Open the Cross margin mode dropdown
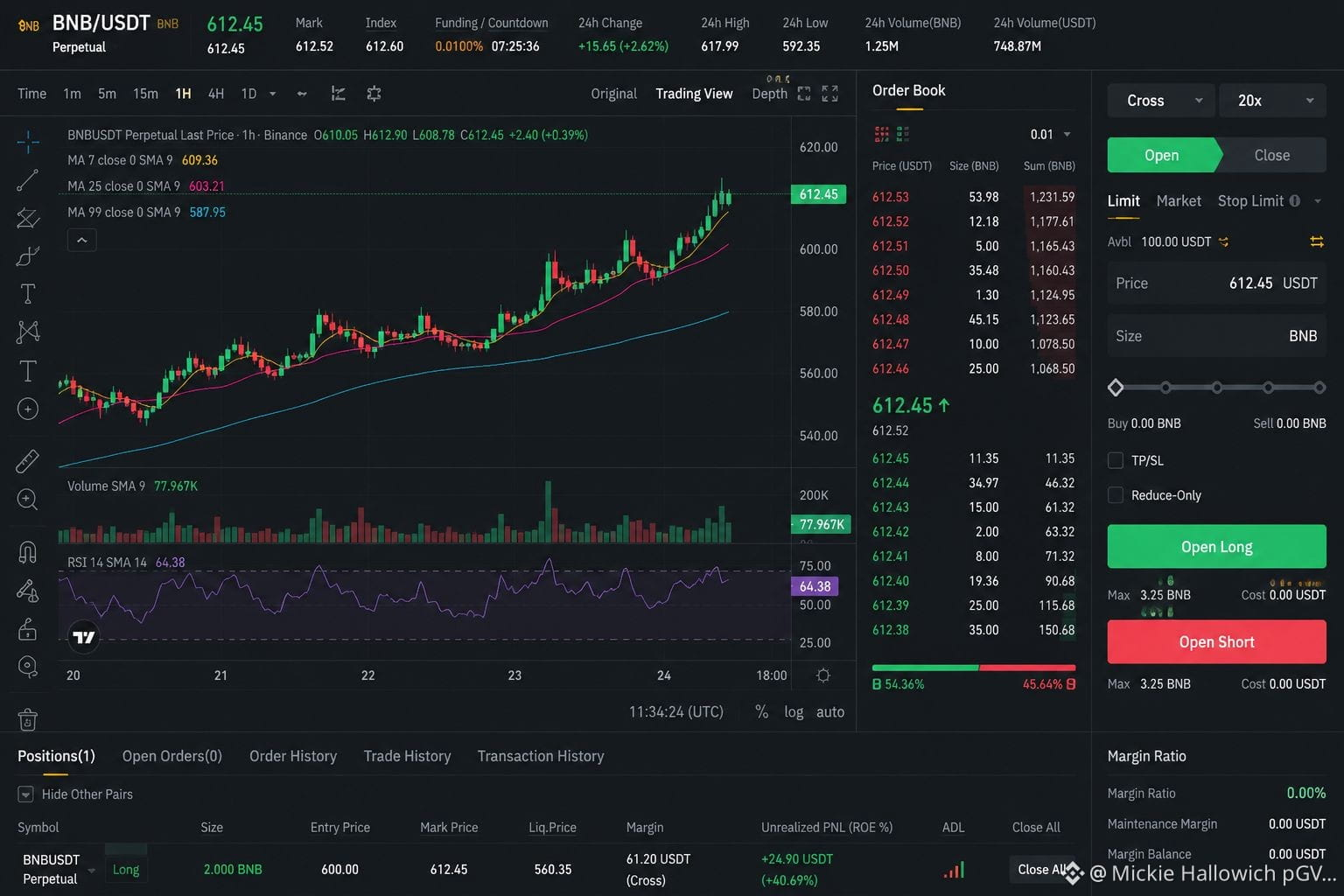1344x896 pixels. [x=1161, y=101]
